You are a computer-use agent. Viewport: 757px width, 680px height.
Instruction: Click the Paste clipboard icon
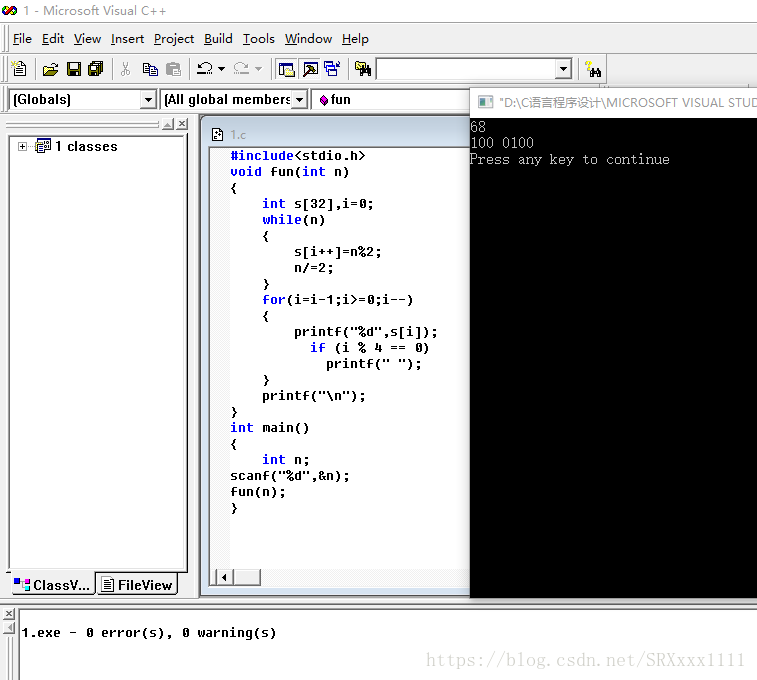point(173,69)
